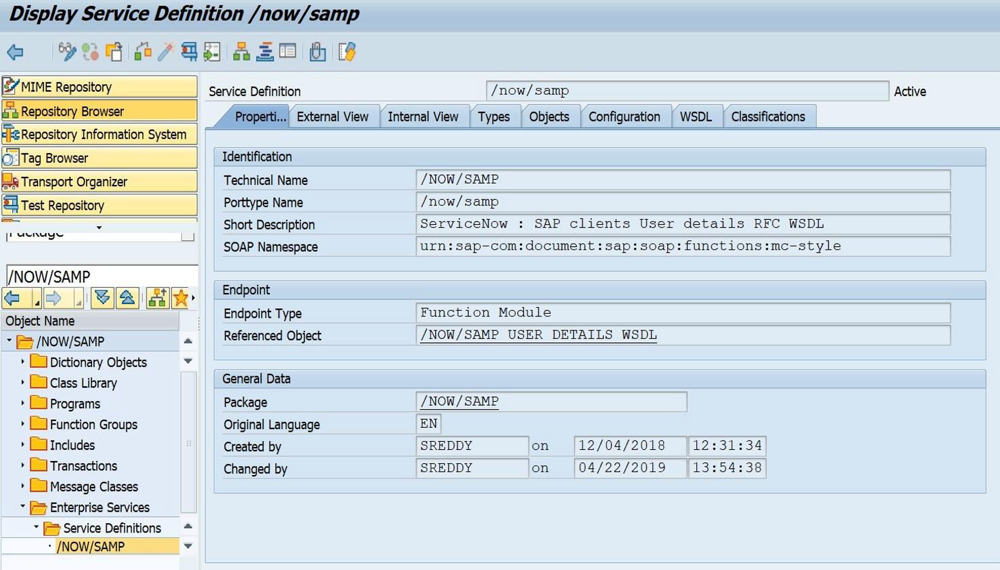
Task: Click the Check syntax icon with green boxes
Action: (143, 52)
